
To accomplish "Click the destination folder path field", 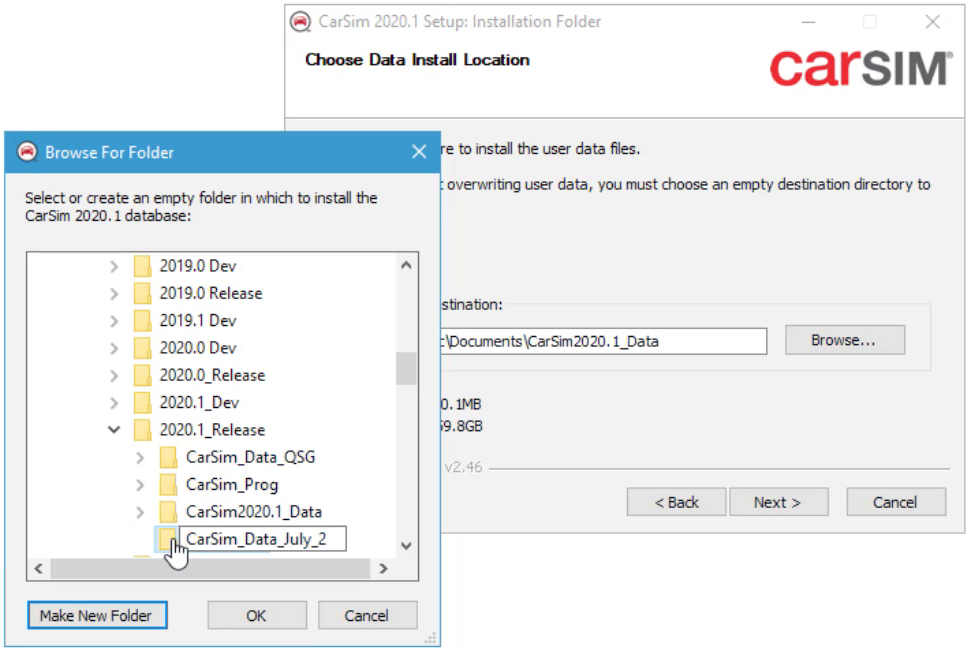I will [603, 341].
